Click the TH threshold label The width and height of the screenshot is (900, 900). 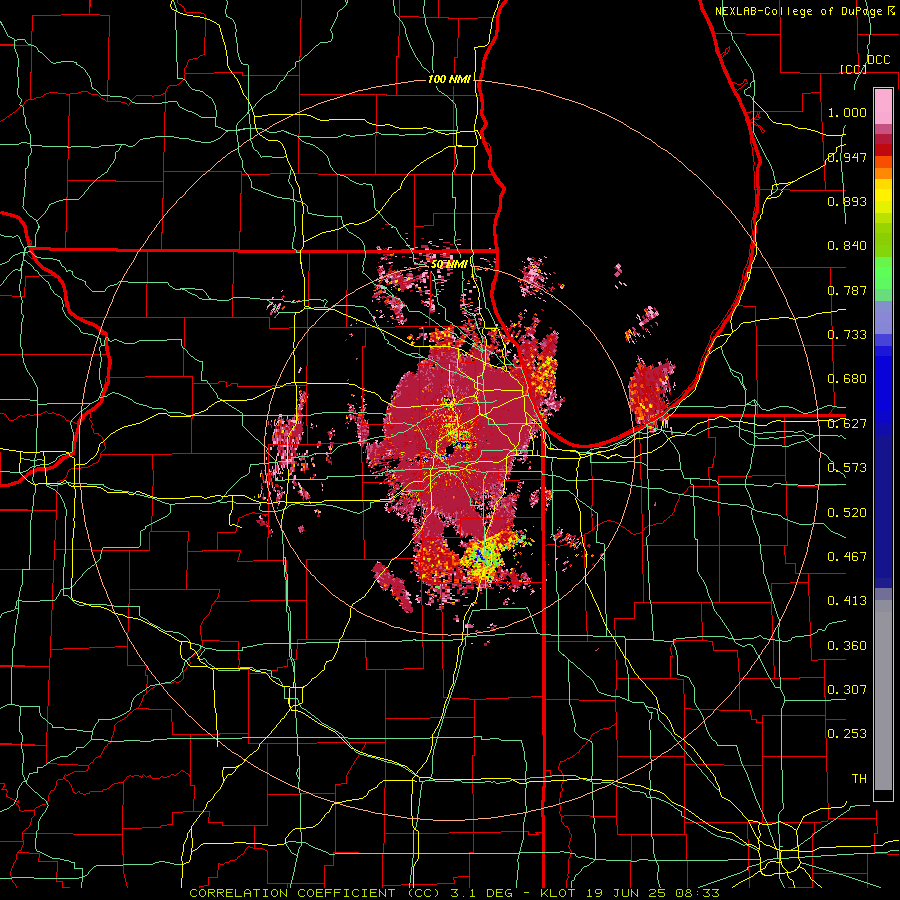[x=859, y=779]
